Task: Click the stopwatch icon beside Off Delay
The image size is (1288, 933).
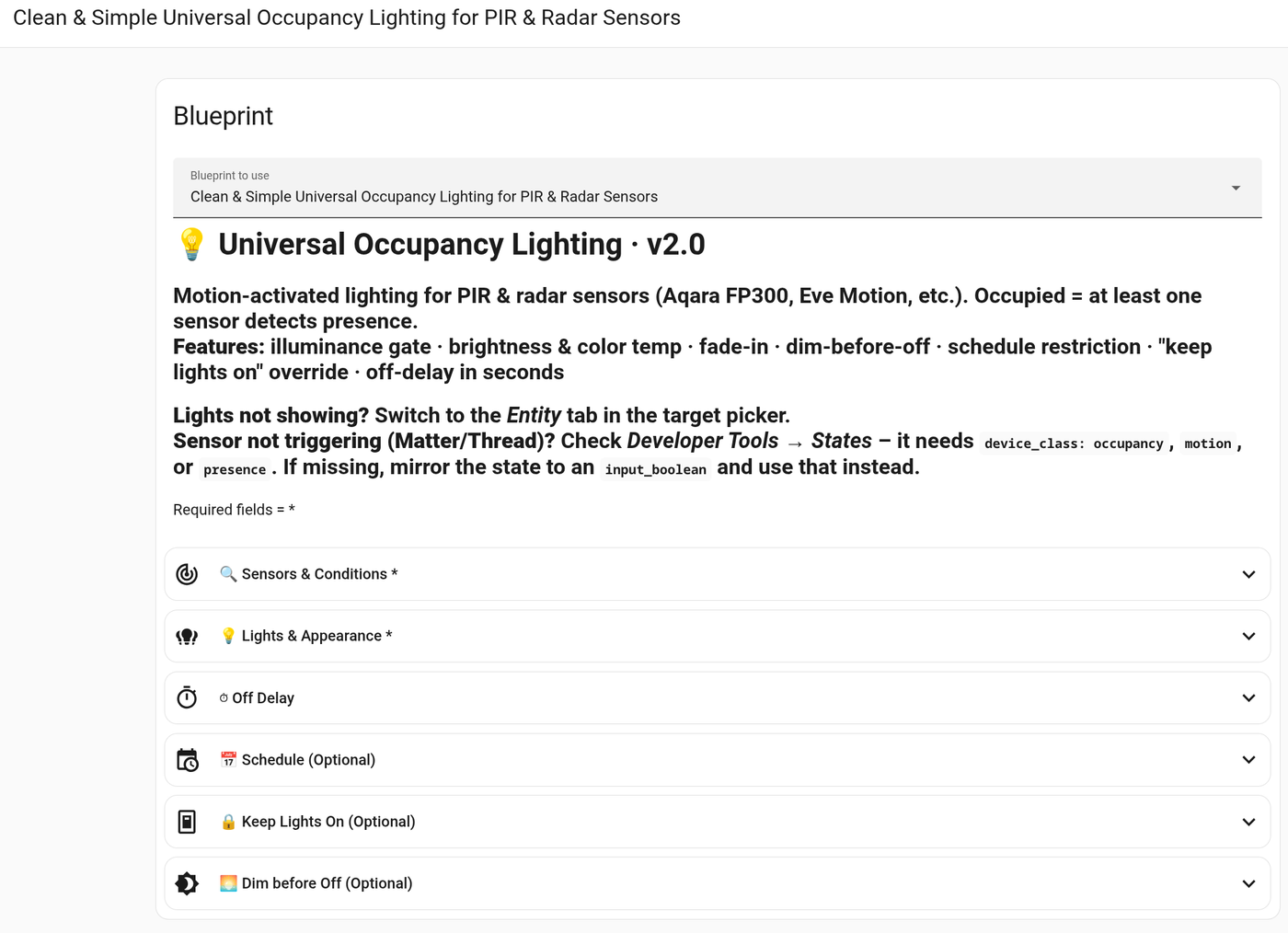Action: (187, 697)
